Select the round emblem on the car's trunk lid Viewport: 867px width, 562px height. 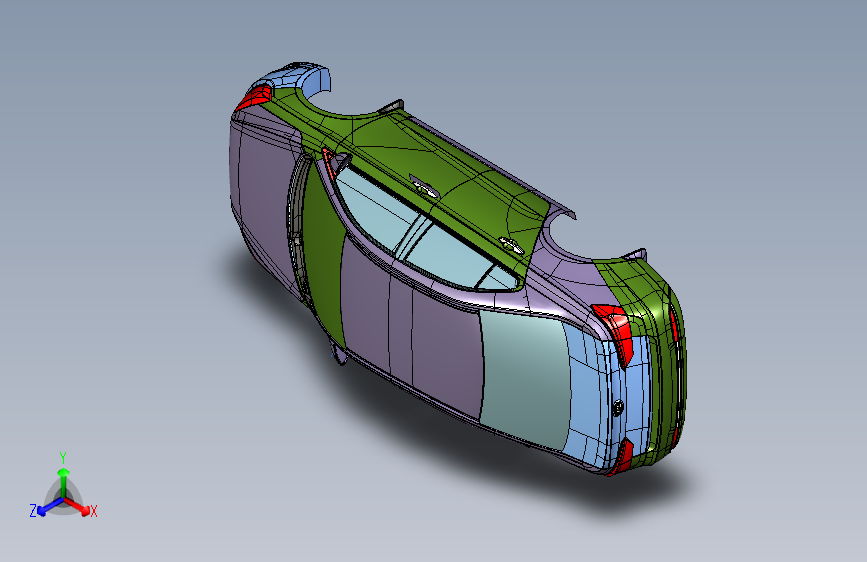click(x=618, y=408)
